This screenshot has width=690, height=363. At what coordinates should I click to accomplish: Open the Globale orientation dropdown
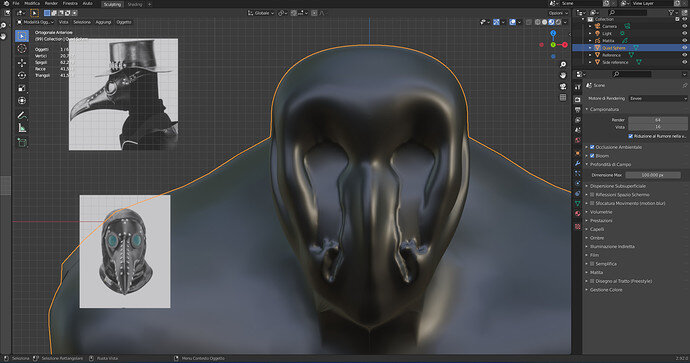(x=262, y=13)
